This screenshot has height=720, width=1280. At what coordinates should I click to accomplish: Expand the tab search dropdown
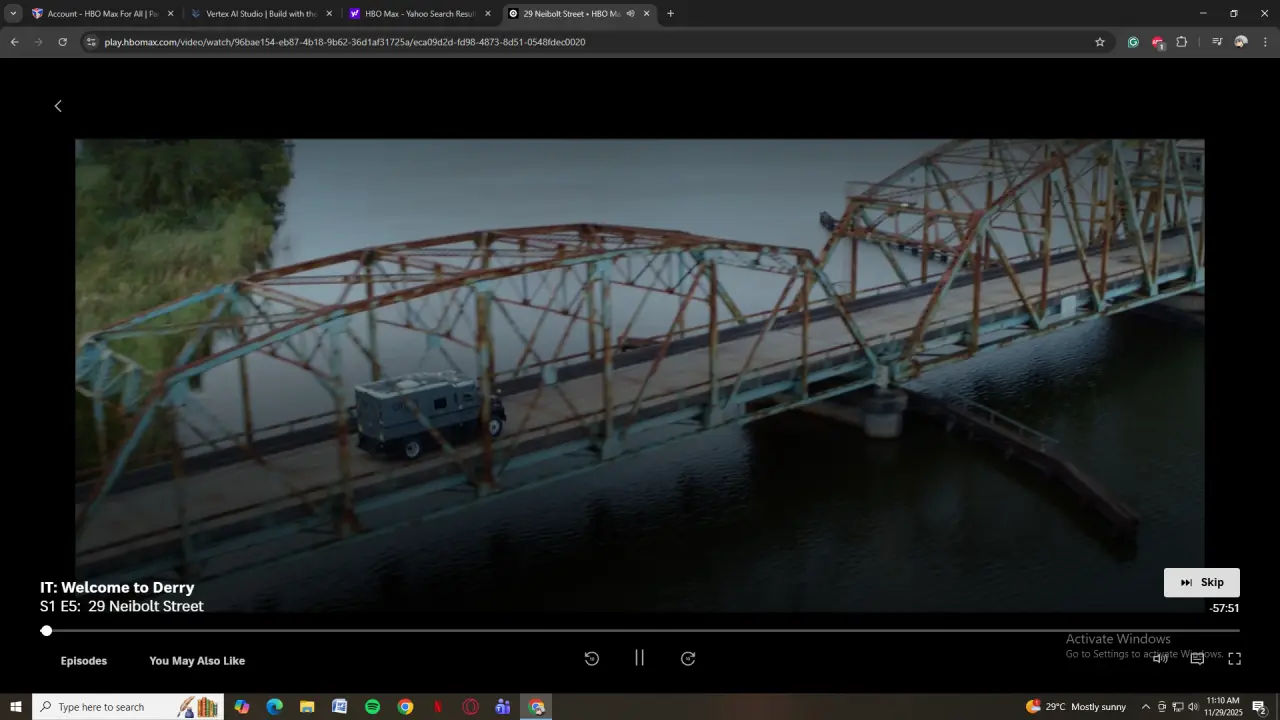click(x=13, y=14)
